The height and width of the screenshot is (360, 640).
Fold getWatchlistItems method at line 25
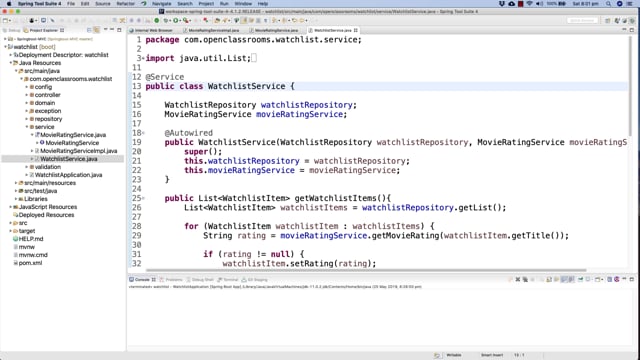pos(143,198)
